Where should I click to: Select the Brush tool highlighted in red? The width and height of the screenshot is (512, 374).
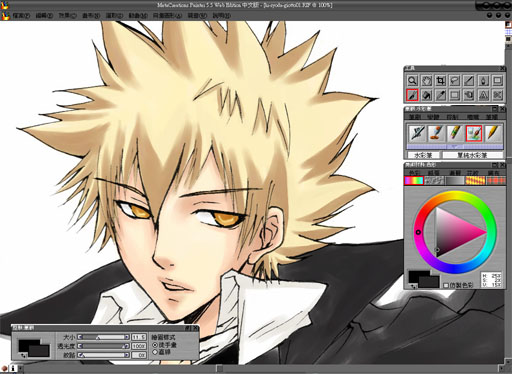[412, 95]
